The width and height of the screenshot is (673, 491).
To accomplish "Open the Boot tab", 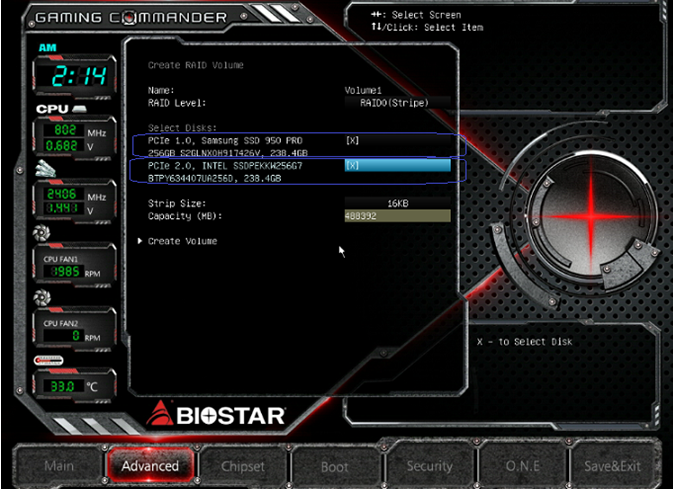I will pyautogui.click(x=334, y=466).
